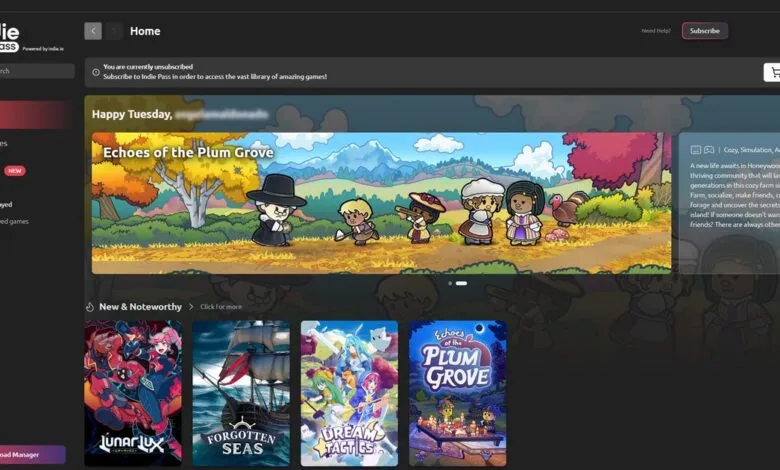Image resolution: width=780 pixels, height=470 pixels.
Task: Open the sidebar item ending in 'games'
Action: 14,221
